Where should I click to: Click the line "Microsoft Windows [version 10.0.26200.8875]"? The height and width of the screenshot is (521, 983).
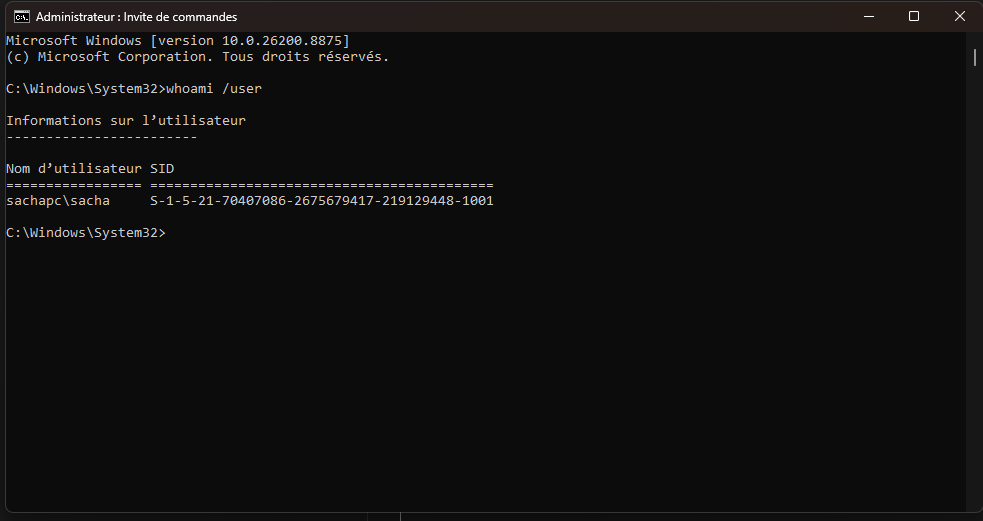tap(178, 41)
